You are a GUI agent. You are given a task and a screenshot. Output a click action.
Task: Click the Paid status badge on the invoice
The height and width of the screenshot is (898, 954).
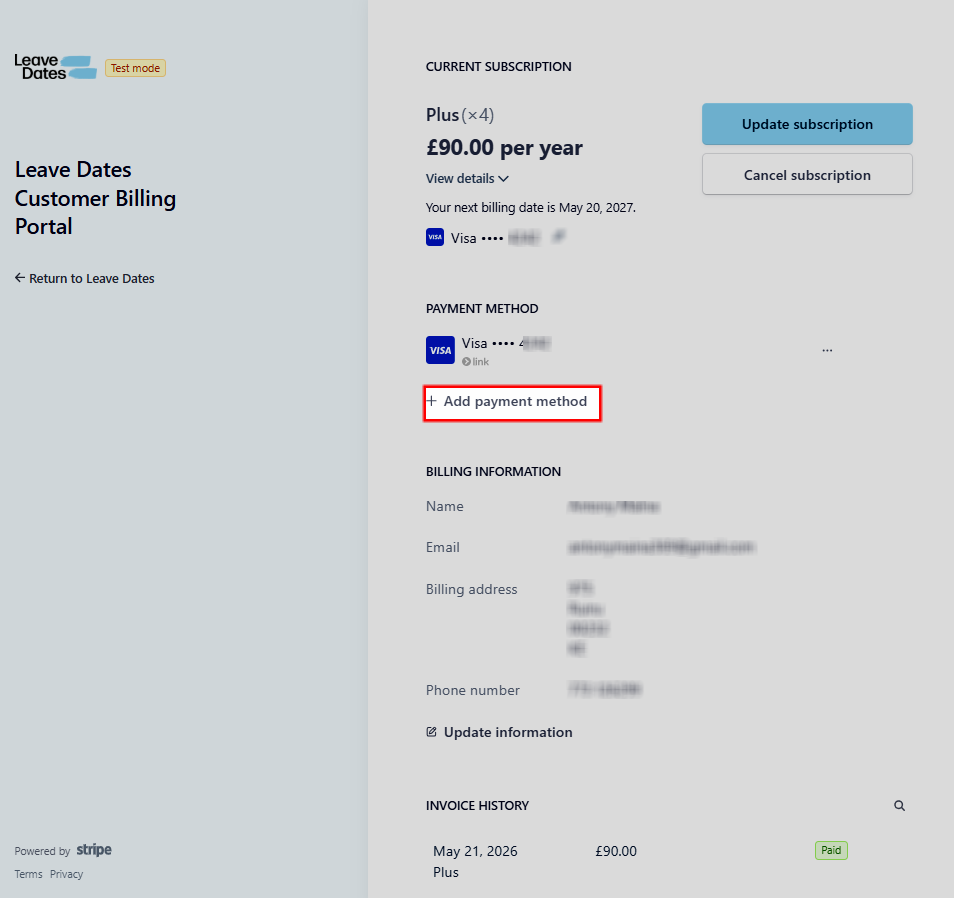pyautogui.click(x=831, y=851)
